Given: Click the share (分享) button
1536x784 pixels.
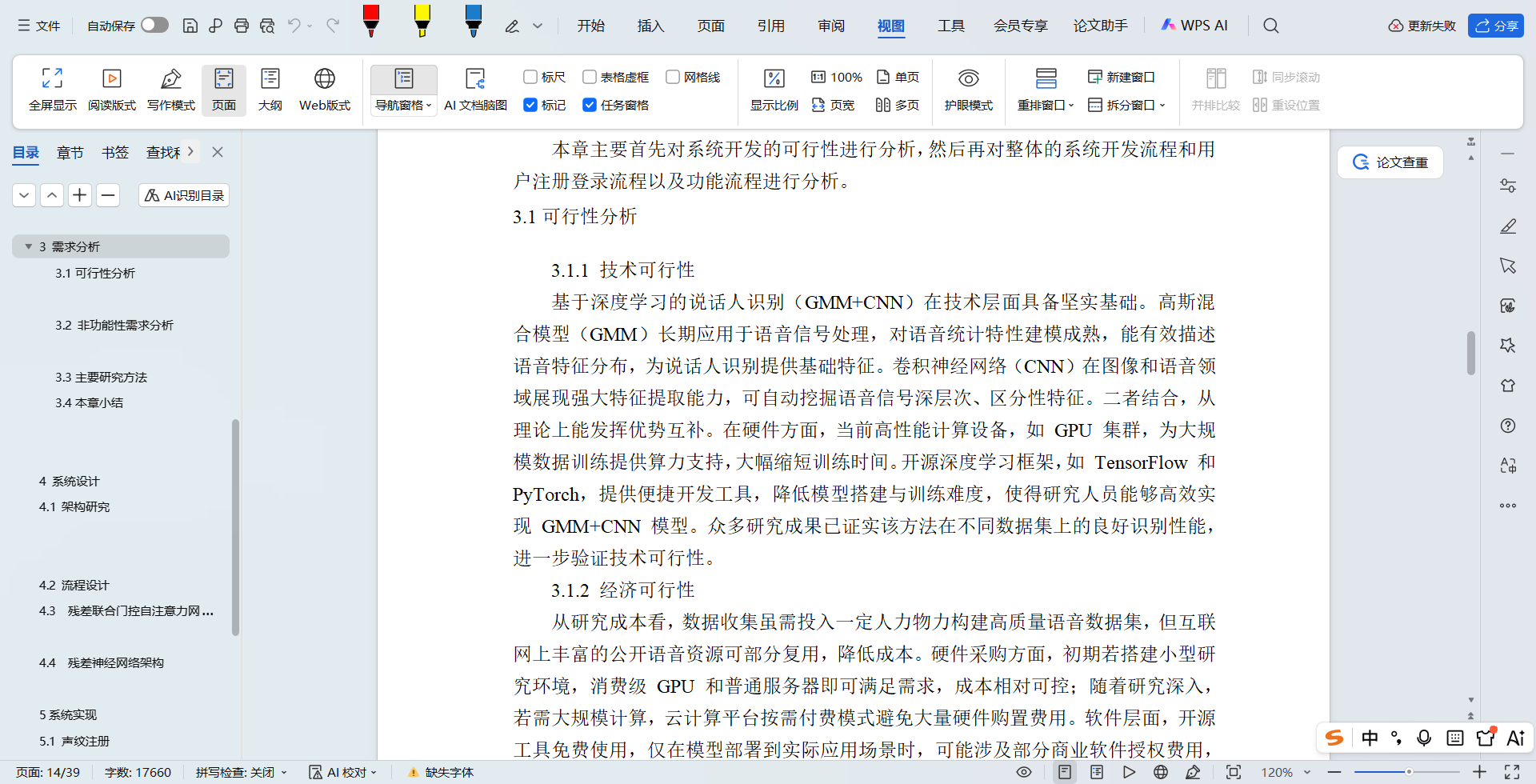Looking at the screenshot, I should click(1496, 26).
